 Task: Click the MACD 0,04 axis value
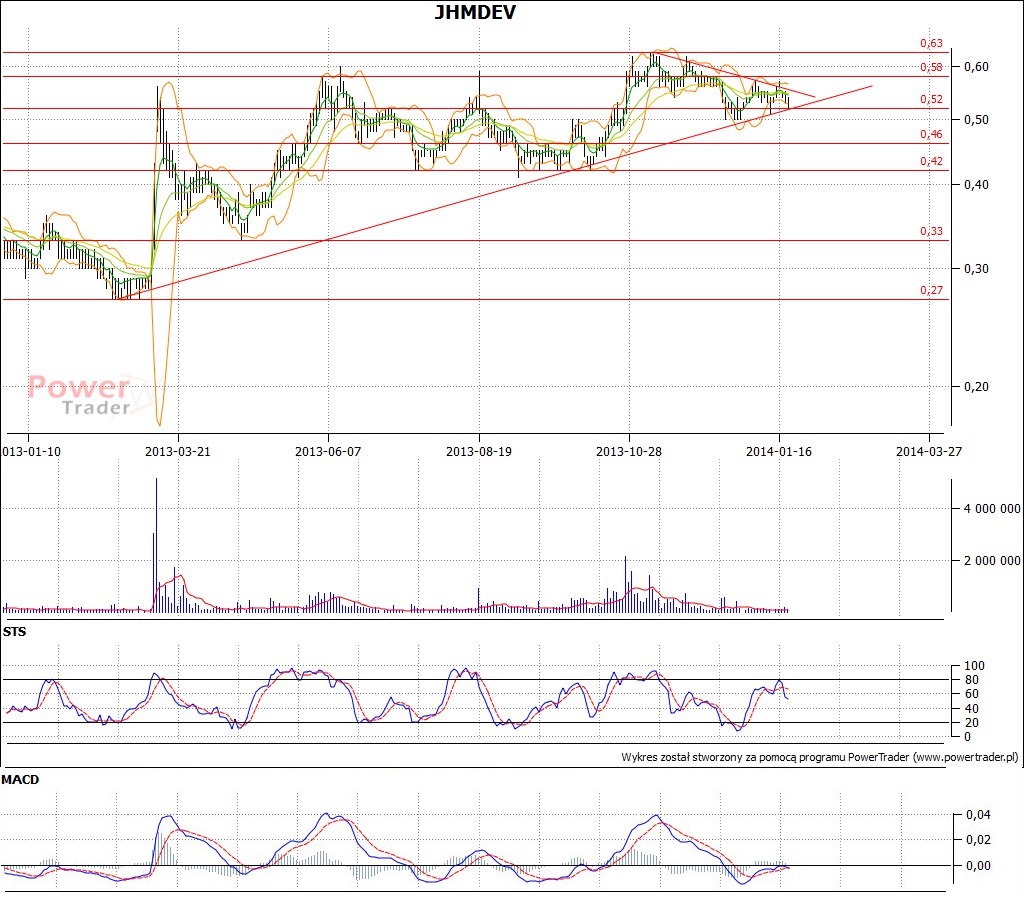pos(978,815)
